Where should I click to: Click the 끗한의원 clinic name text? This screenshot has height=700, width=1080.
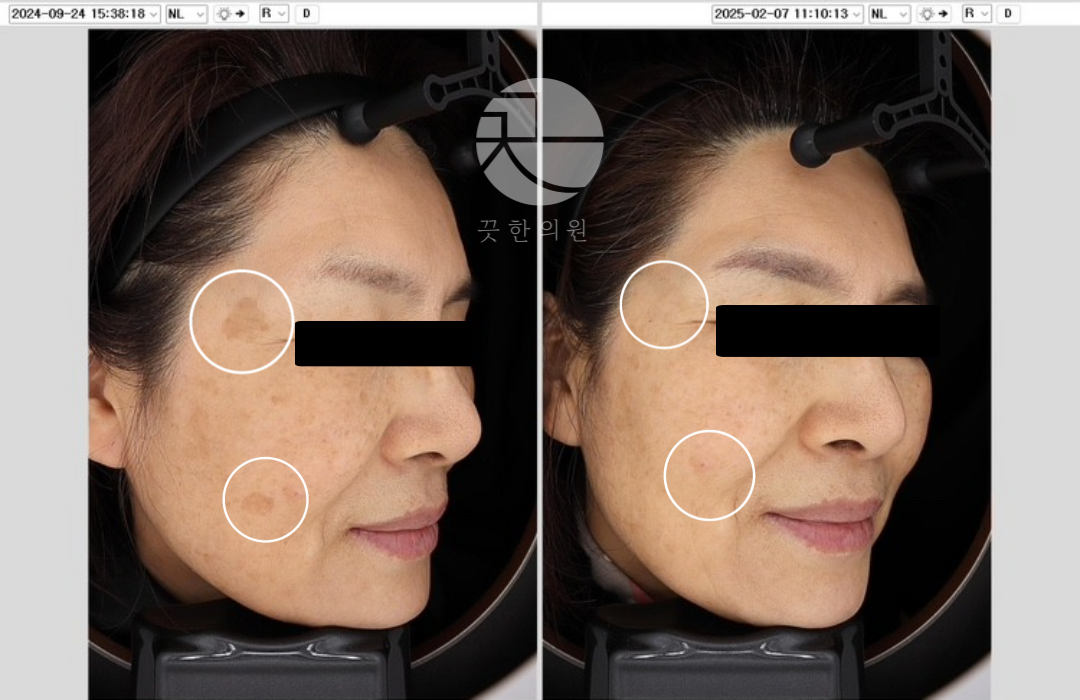[x=533, y=230]
